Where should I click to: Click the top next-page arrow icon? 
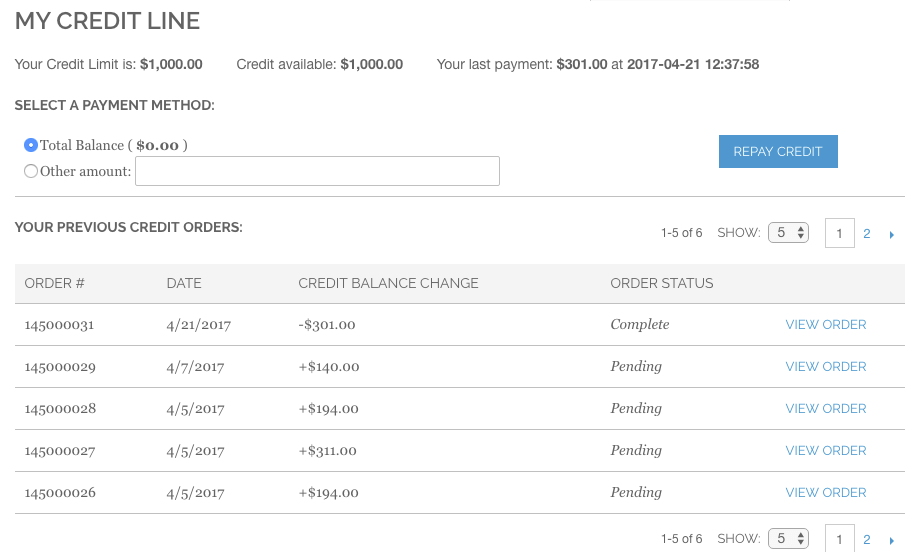(891, 234)
